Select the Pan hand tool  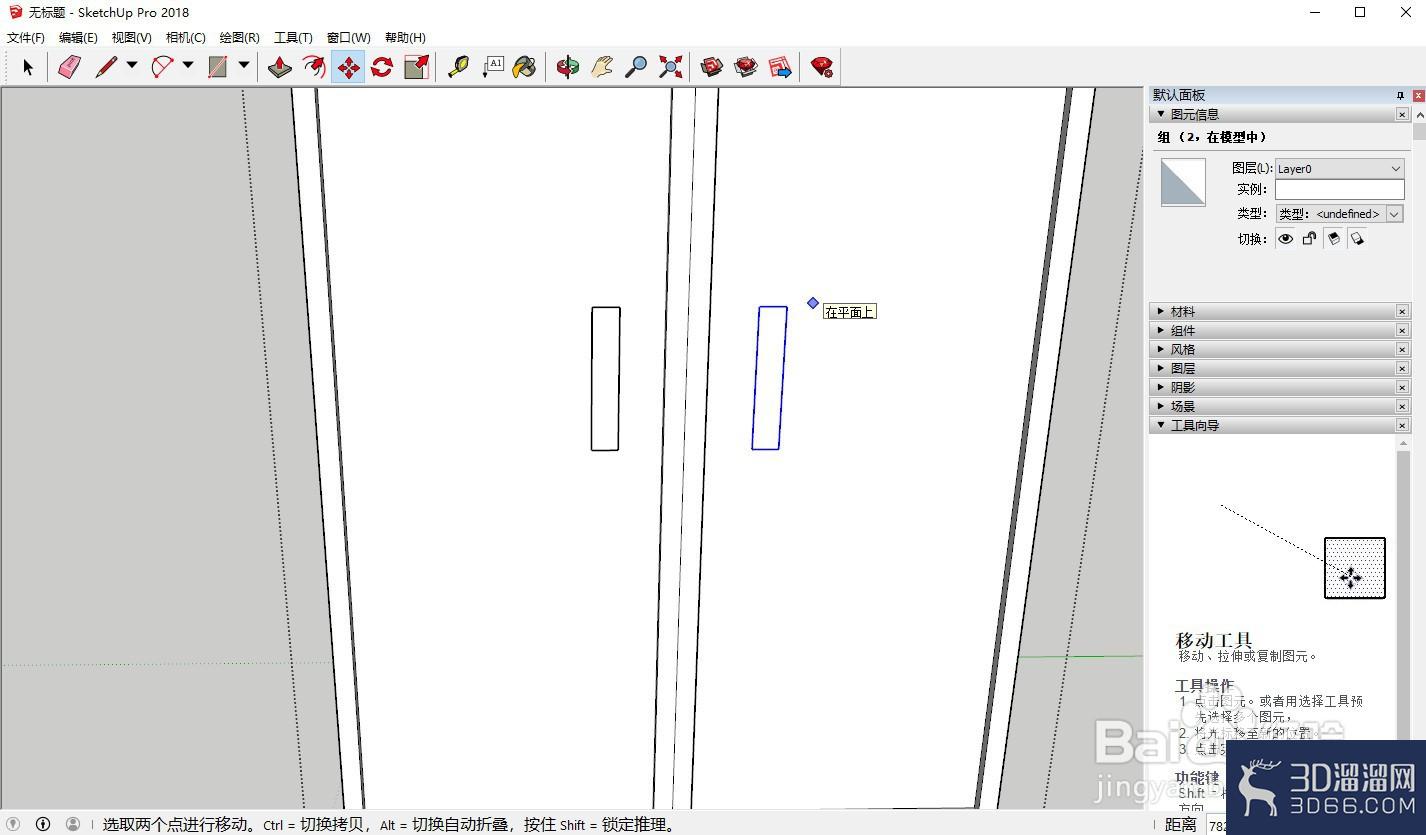point(602,67)
